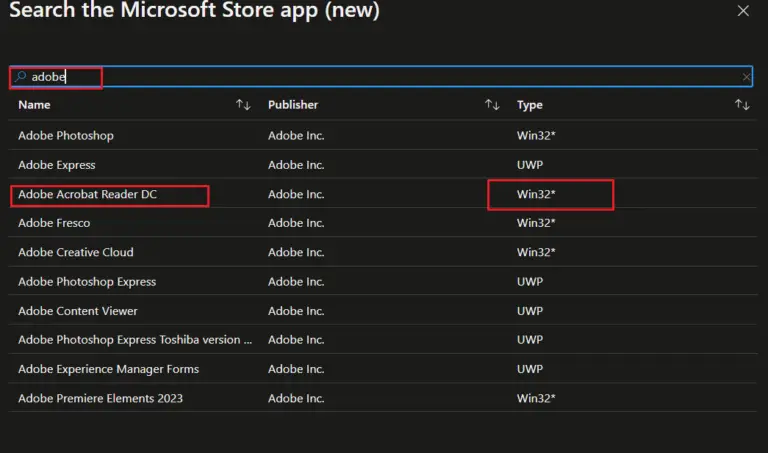Sort by Type column arrows

[741, 105]
